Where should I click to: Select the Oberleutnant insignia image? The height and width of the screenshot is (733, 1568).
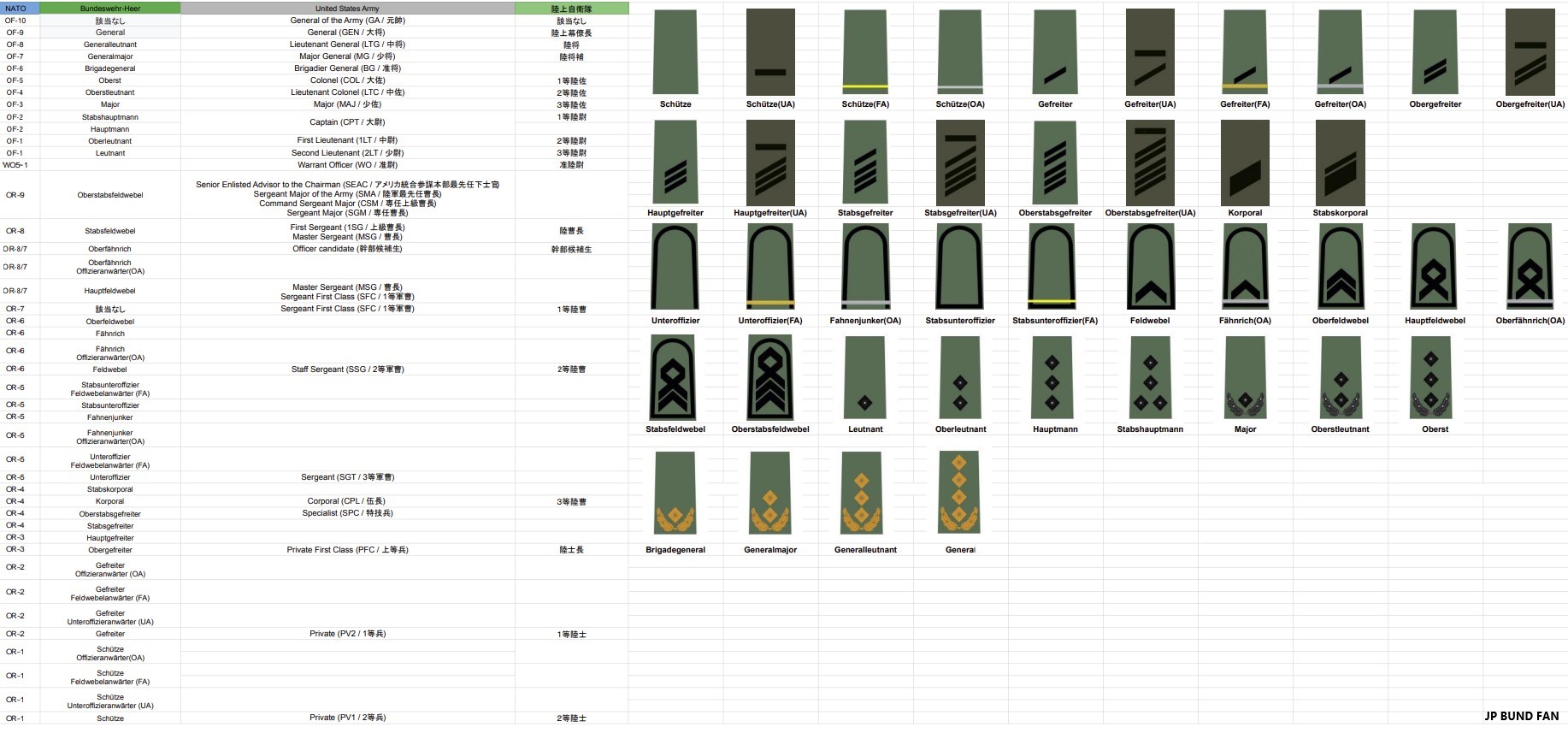[960, 377]
